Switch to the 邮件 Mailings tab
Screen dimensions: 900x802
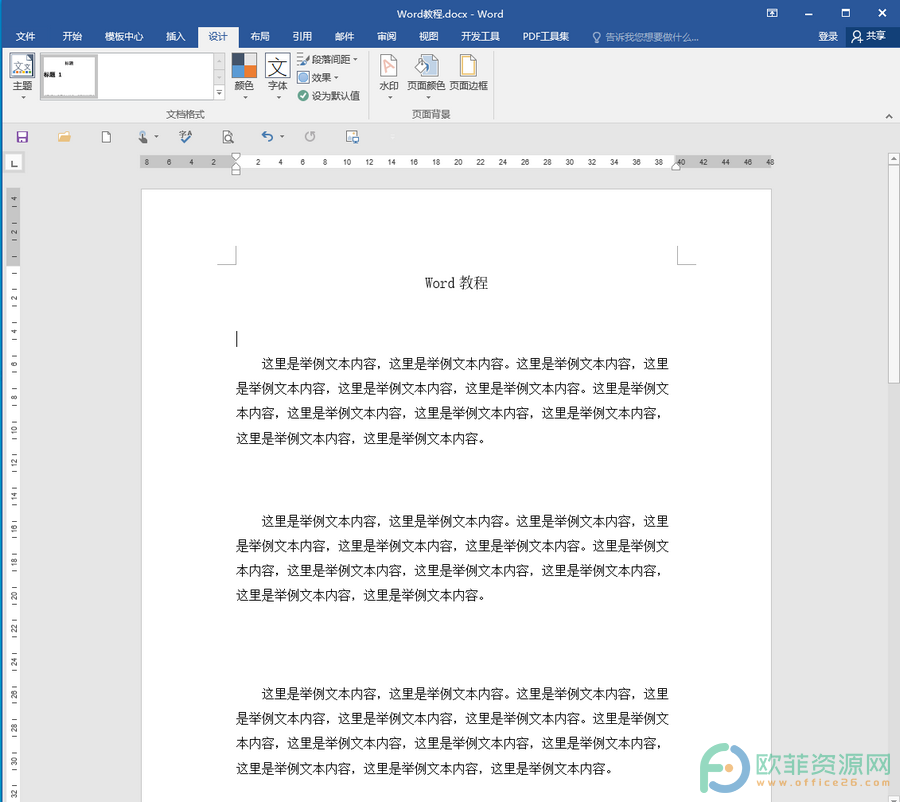[344, 37]
